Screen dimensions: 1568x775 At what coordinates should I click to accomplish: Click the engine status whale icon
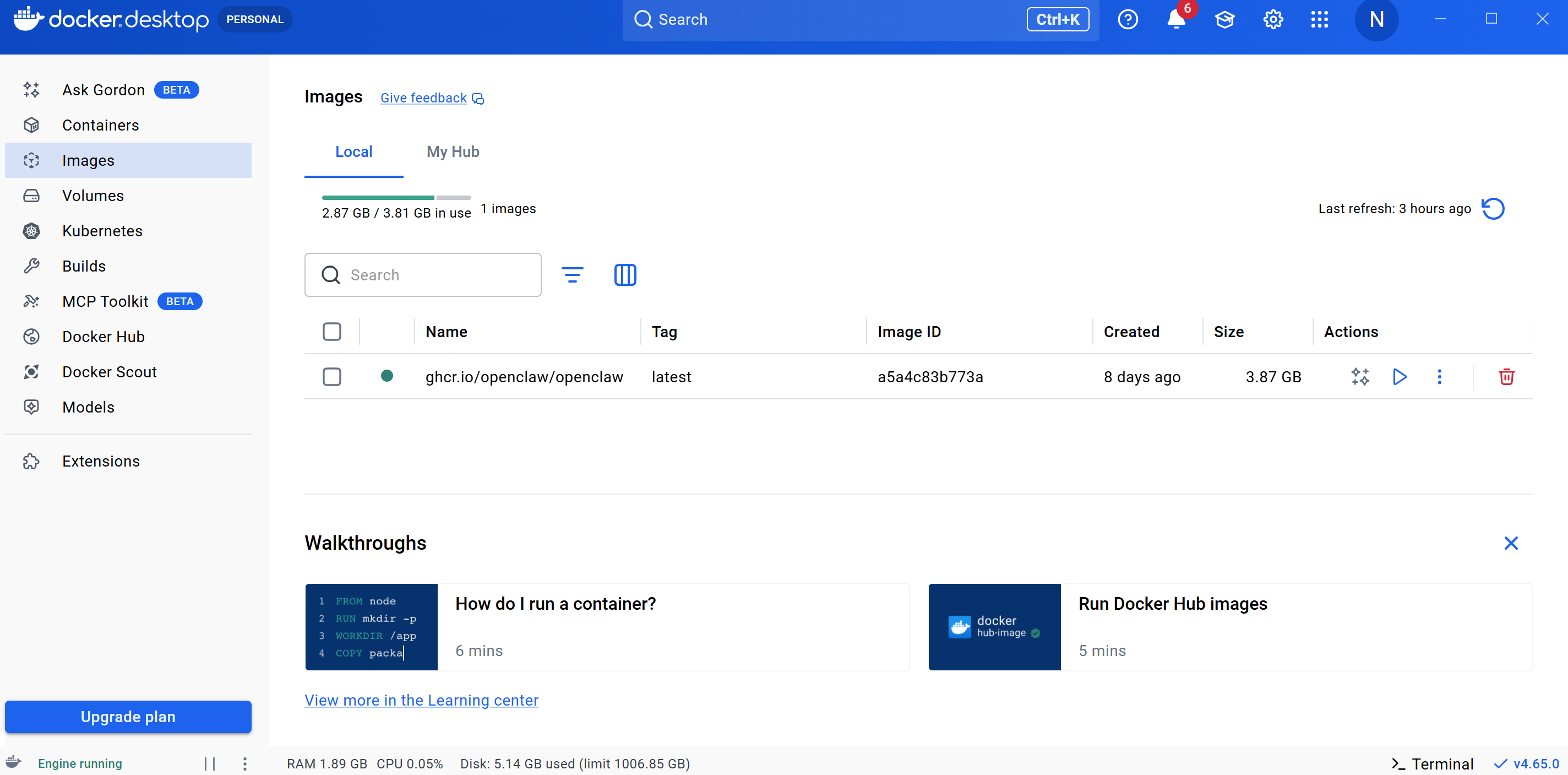pos(13,762)
